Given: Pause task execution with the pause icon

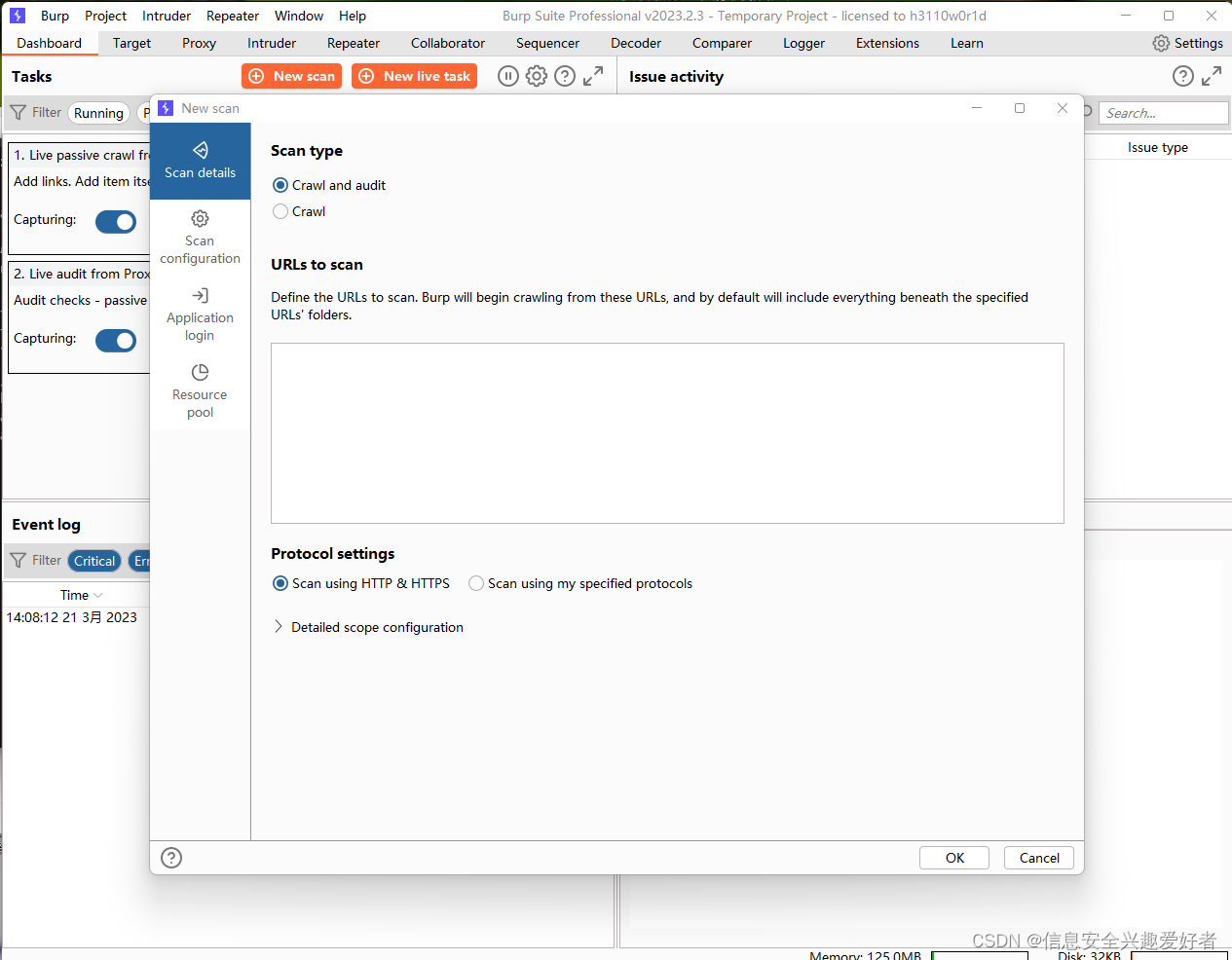Looking at the screenshot, I should (x=508, y=76).
